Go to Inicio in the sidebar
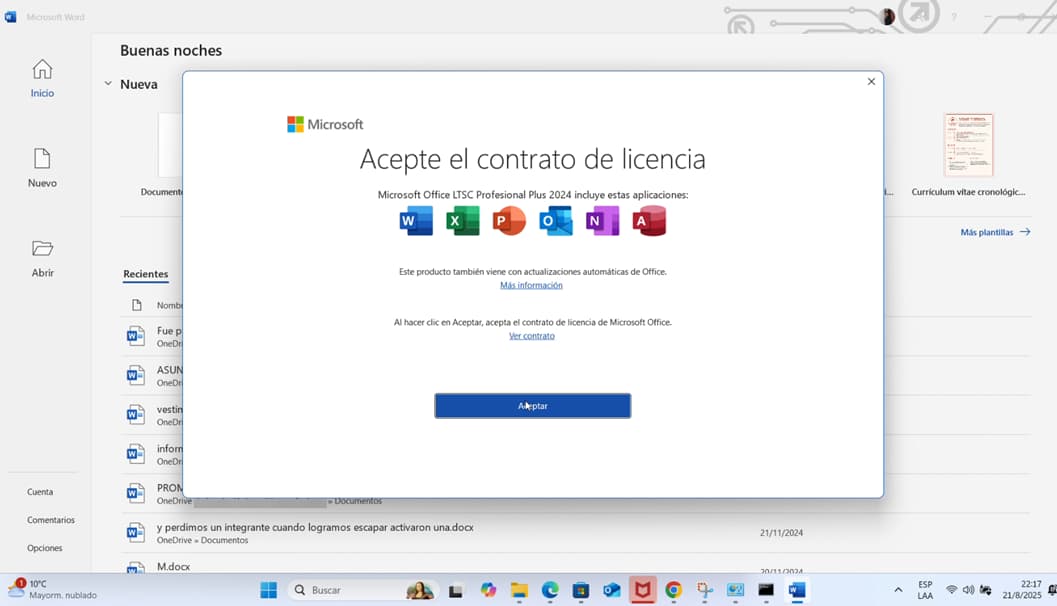The width and height of the screenshot is (1057, 606). pos(42,78)
